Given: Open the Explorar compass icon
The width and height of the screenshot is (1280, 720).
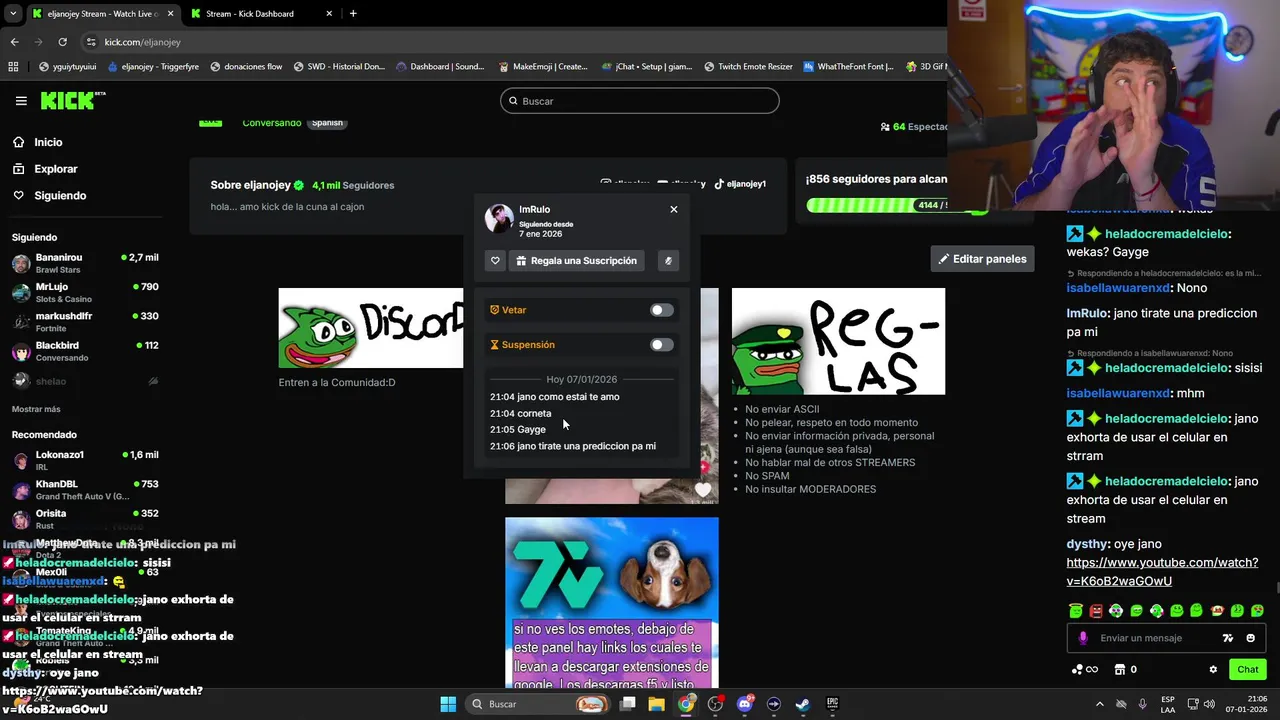Looking at the screenshot, I should [18, 169].
